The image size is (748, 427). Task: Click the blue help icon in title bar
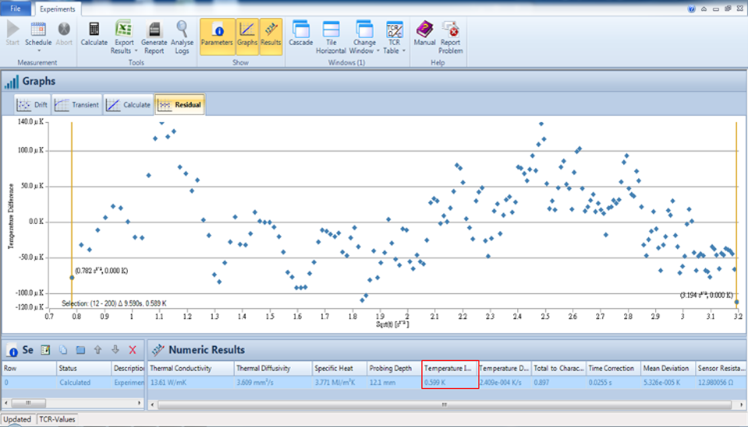[691, 9]
